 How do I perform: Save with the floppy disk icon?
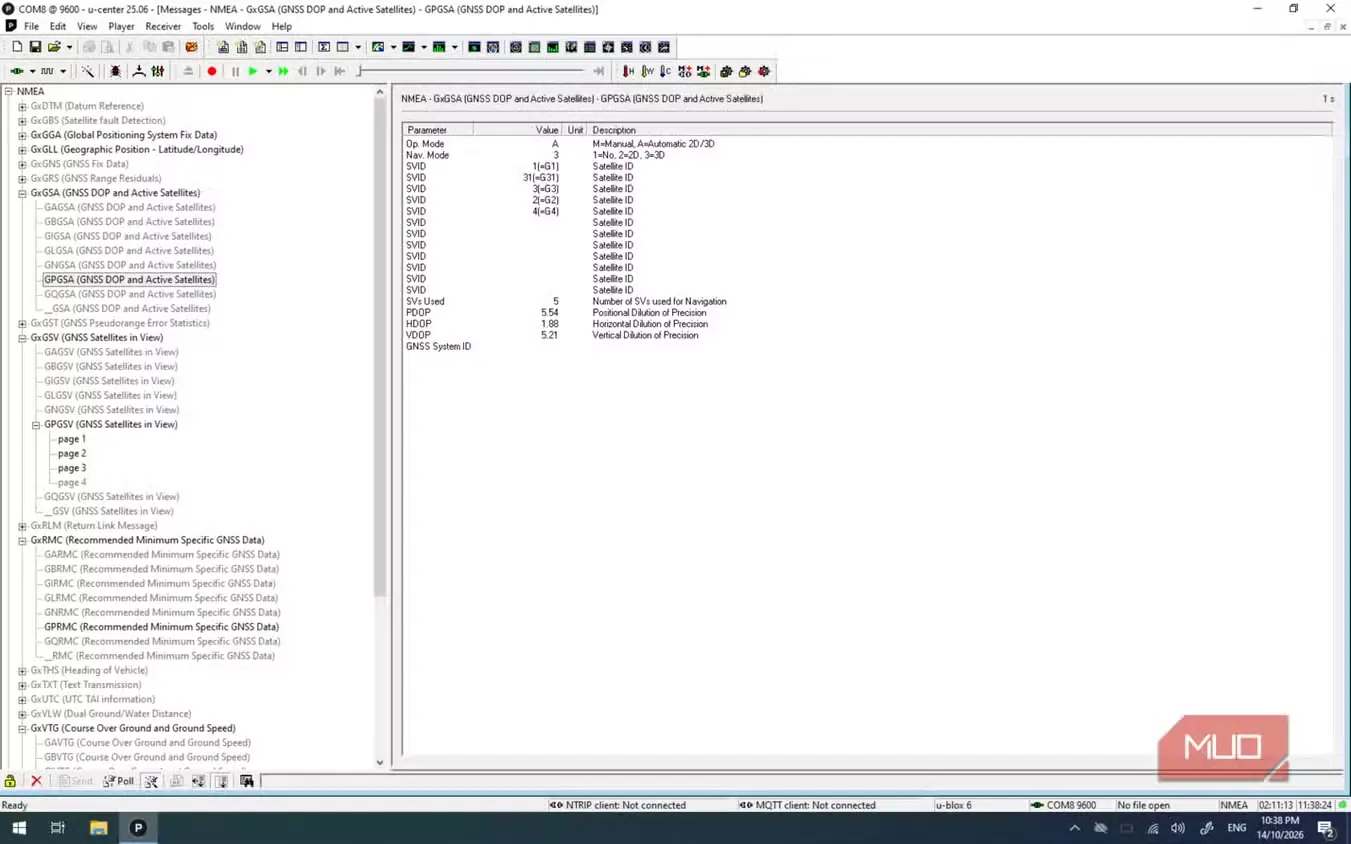click(x=35, y=47)
